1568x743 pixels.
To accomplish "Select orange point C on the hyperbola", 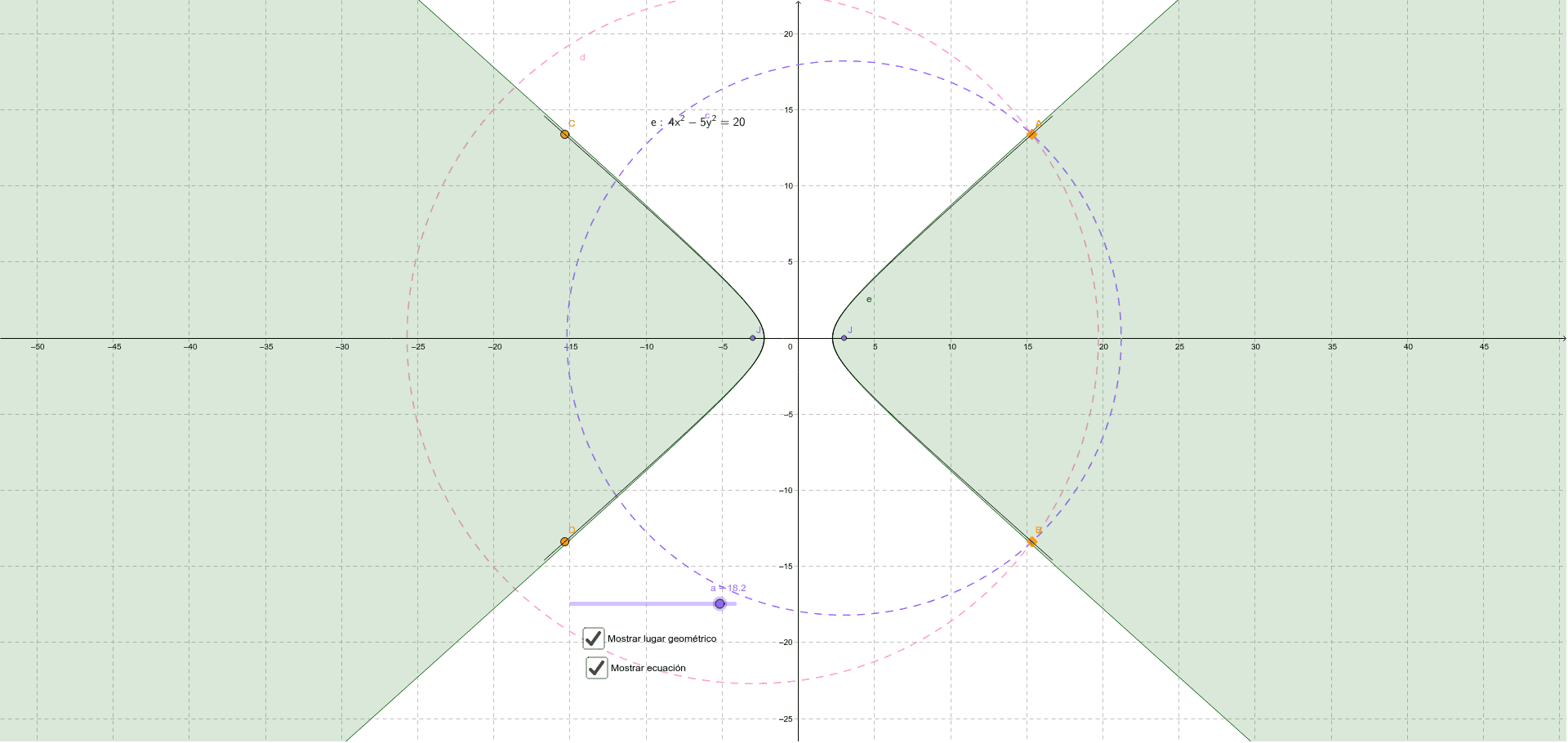I will (x=565, y=134).
